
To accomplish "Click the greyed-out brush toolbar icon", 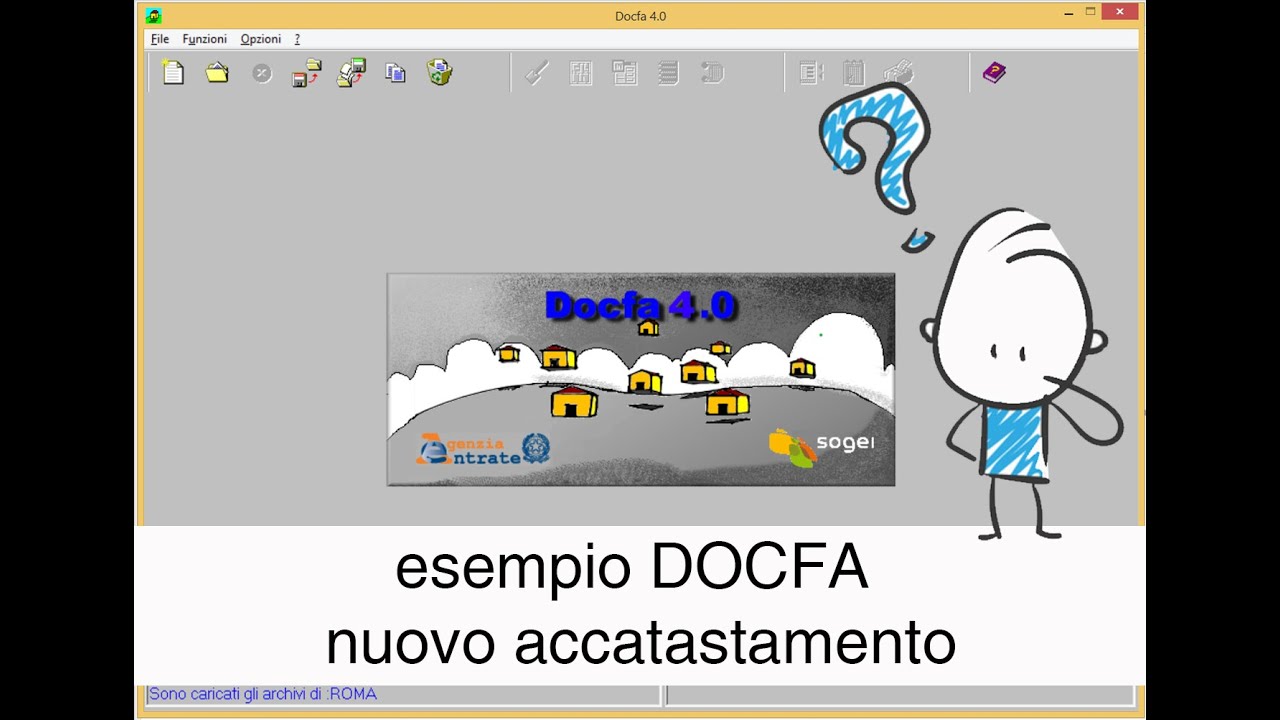I will 537,73.
